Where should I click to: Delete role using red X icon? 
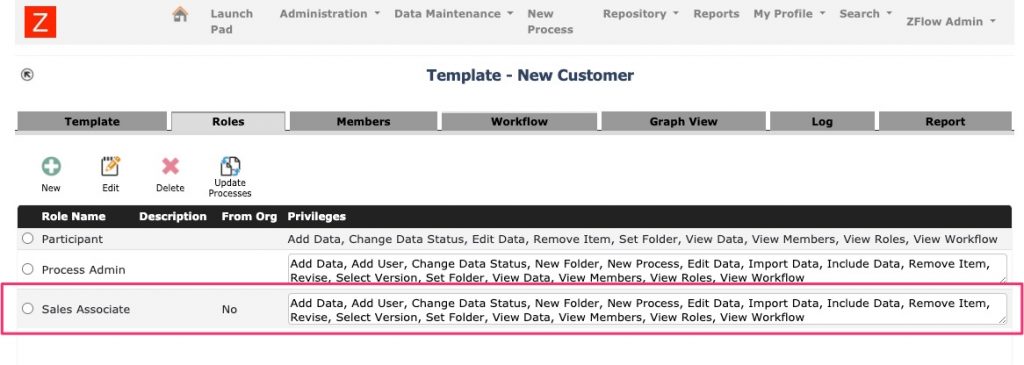pyautogui.click(x=170, y=167)
